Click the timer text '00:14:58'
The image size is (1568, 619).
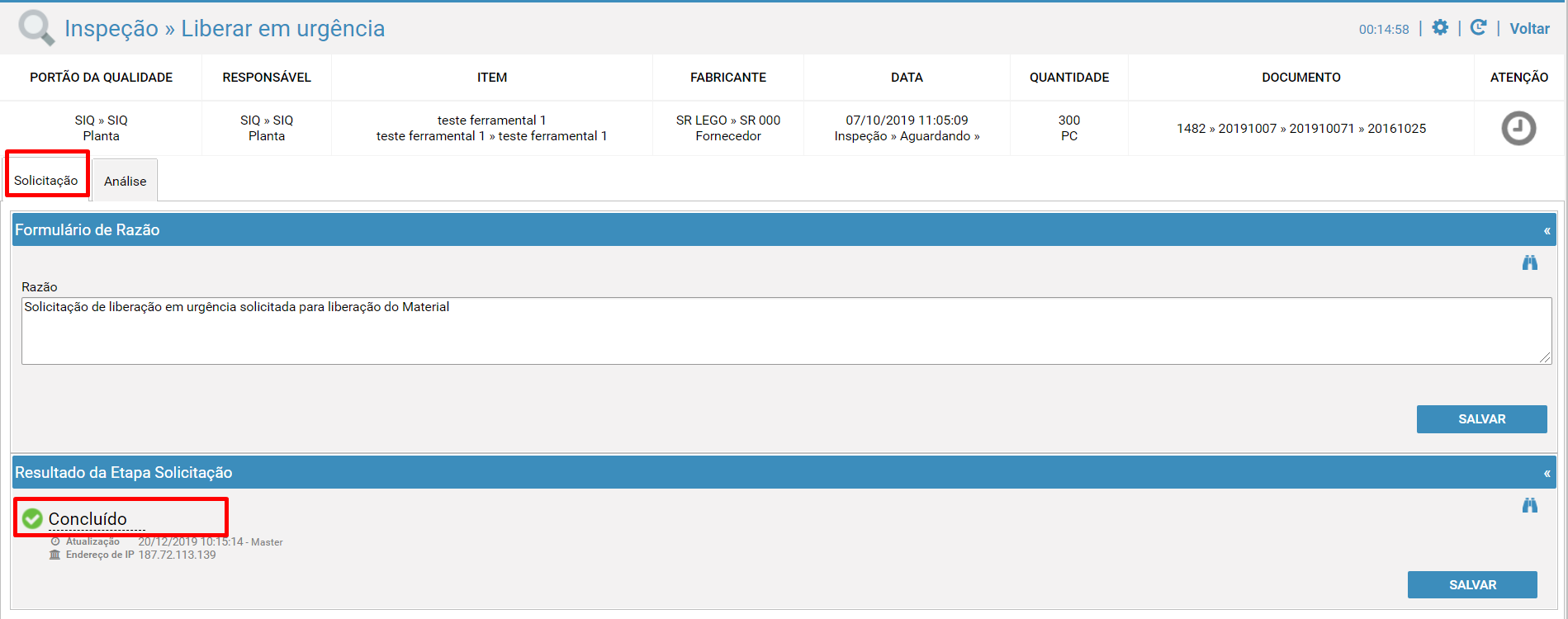(1384, 30)
